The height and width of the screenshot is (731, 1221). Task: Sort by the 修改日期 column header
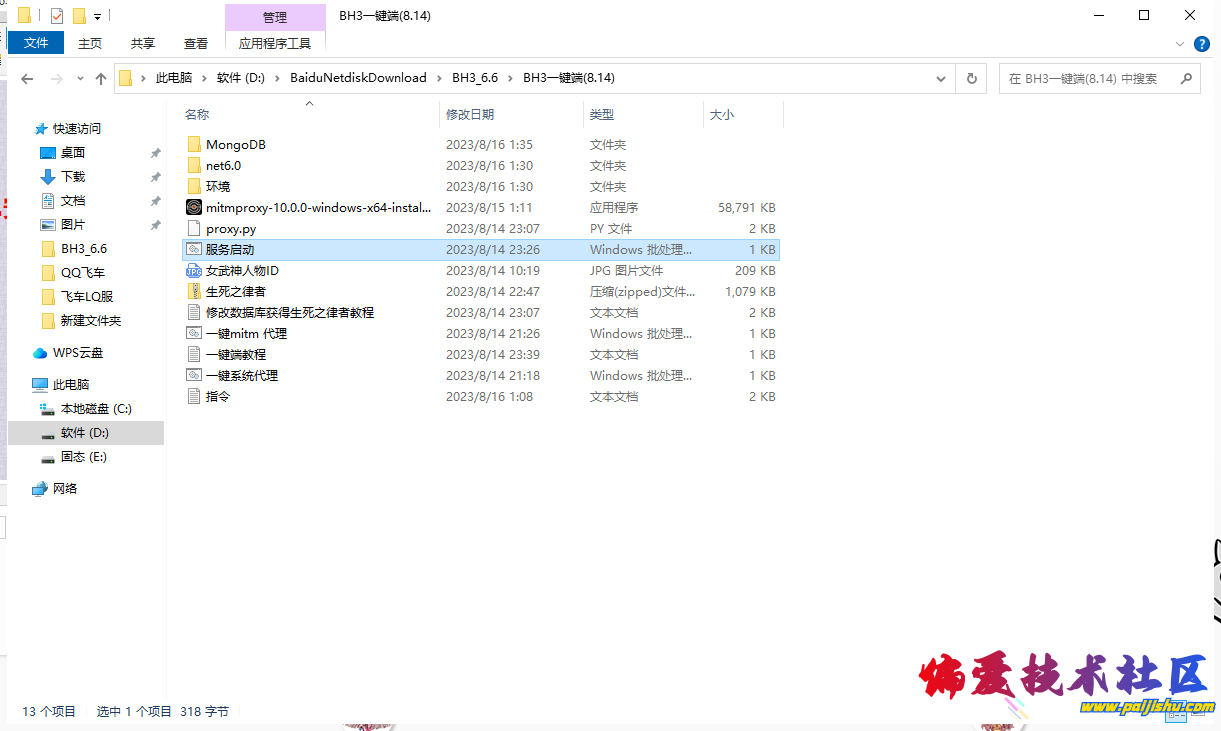coord(511,114)
